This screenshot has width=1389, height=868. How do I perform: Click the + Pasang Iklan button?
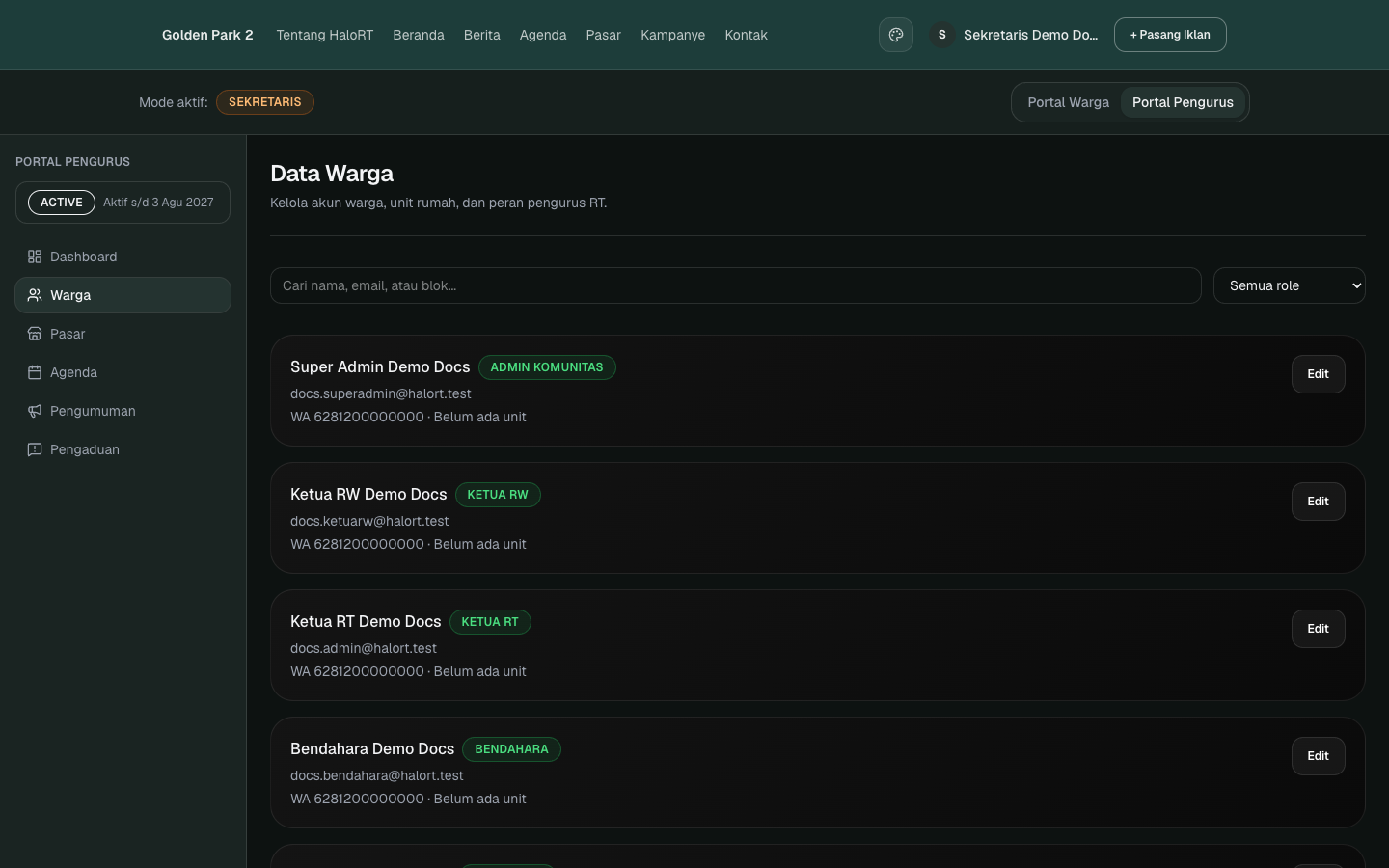[x=1170, y=35]
